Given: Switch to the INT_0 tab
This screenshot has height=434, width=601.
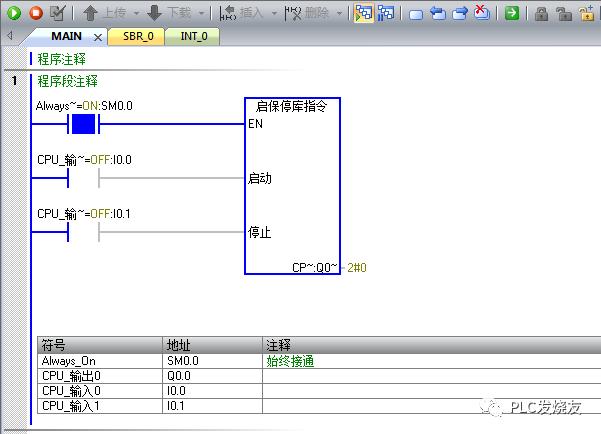Looking at the screenshot, I should pos(194,36).
